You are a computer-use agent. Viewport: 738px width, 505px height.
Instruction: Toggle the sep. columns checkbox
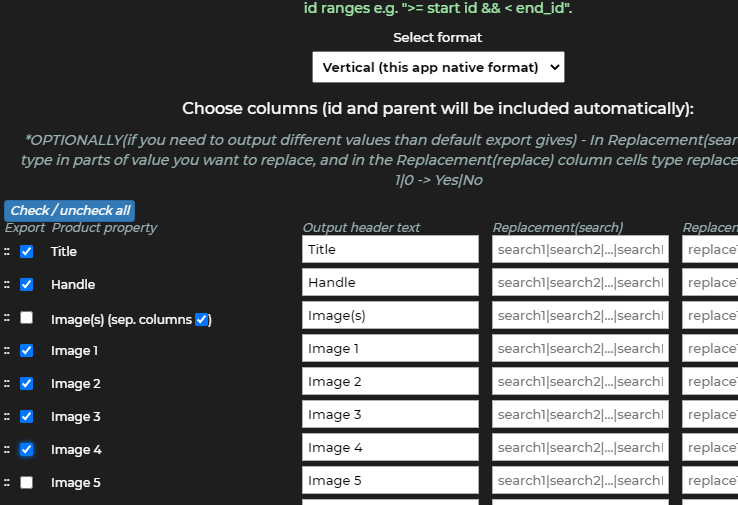point(202,320)
